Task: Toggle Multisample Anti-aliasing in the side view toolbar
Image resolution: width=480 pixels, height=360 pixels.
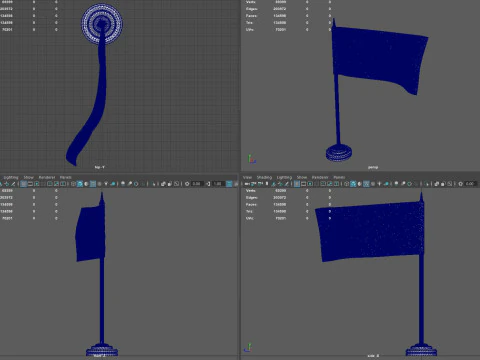Action: (409, 184)
